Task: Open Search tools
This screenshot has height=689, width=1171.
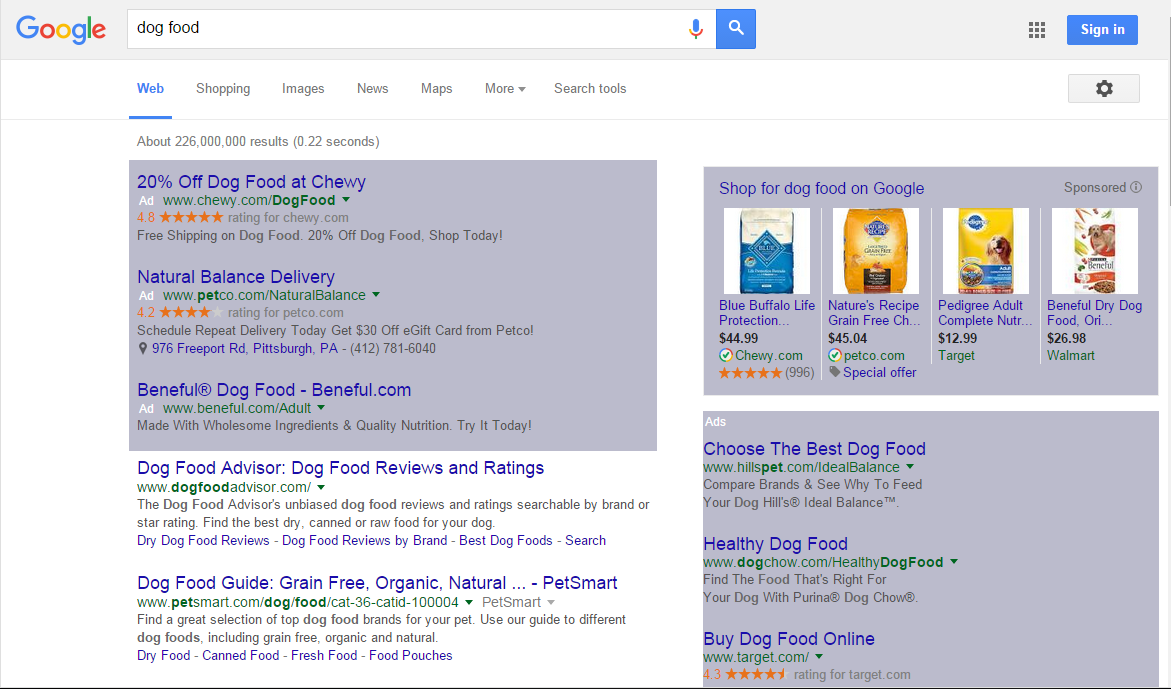Action: coord(590,89)
